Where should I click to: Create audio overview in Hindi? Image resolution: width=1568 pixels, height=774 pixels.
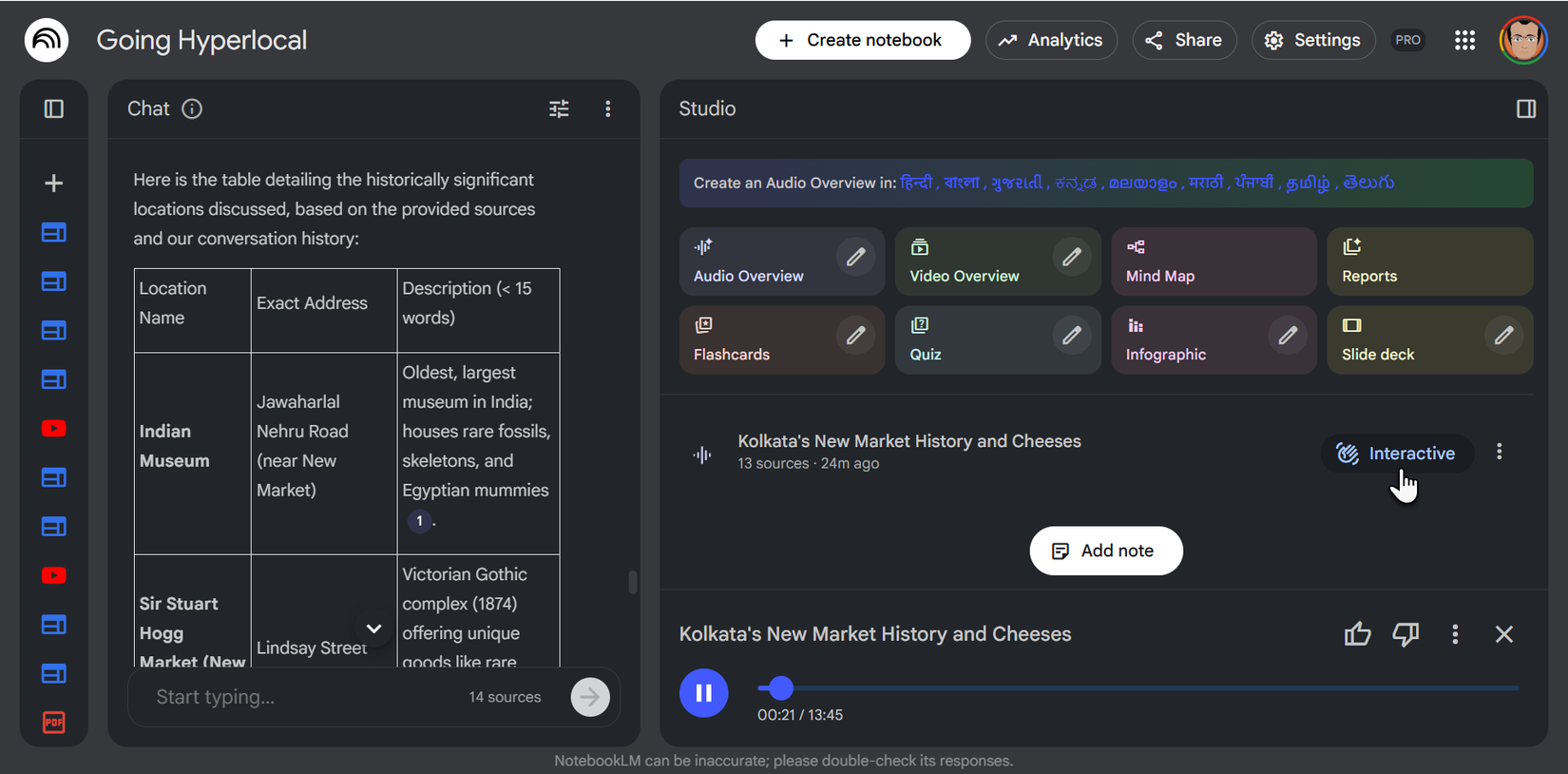(916, 183)
